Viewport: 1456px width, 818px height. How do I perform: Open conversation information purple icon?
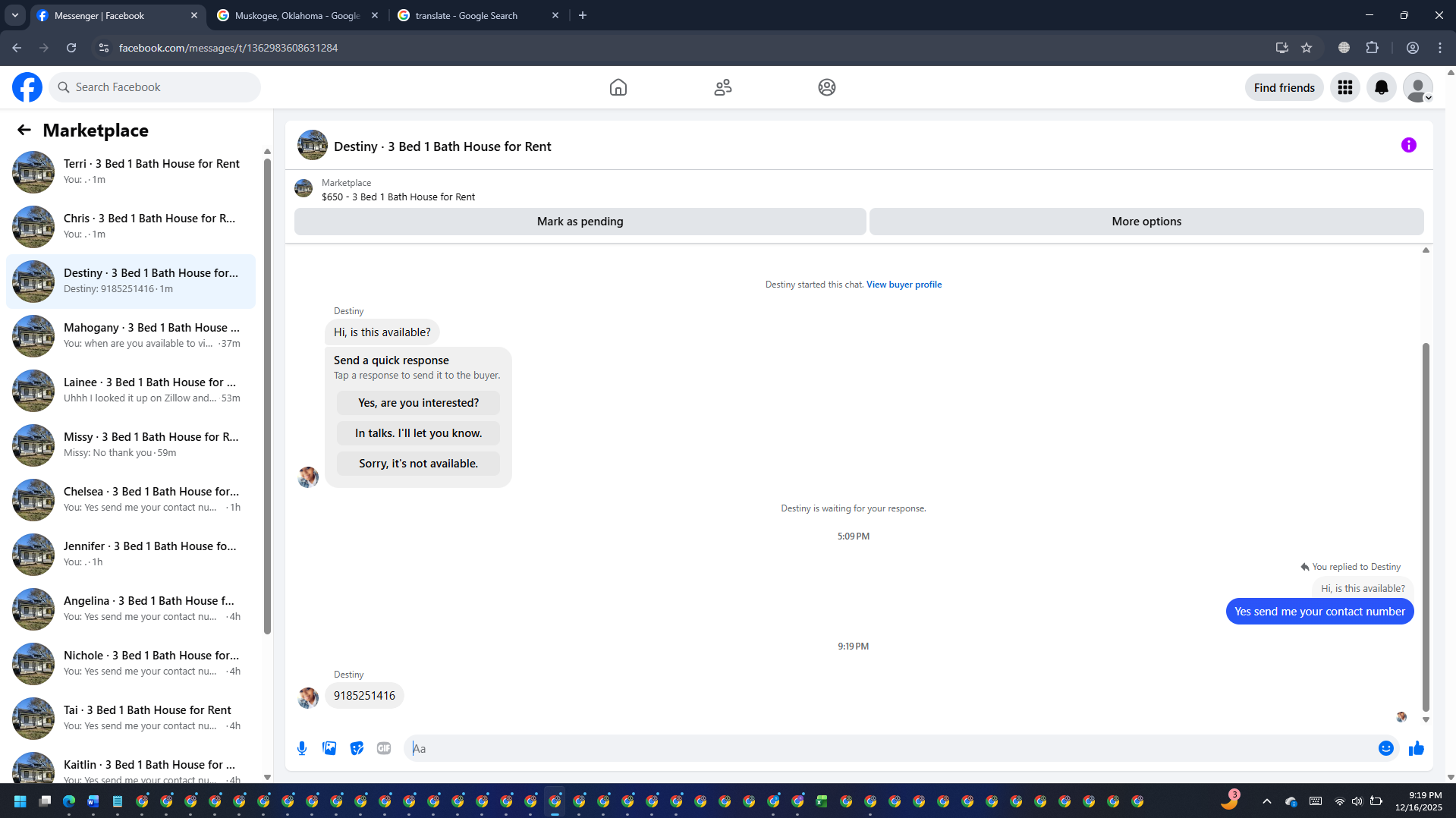pos(1409,145)
